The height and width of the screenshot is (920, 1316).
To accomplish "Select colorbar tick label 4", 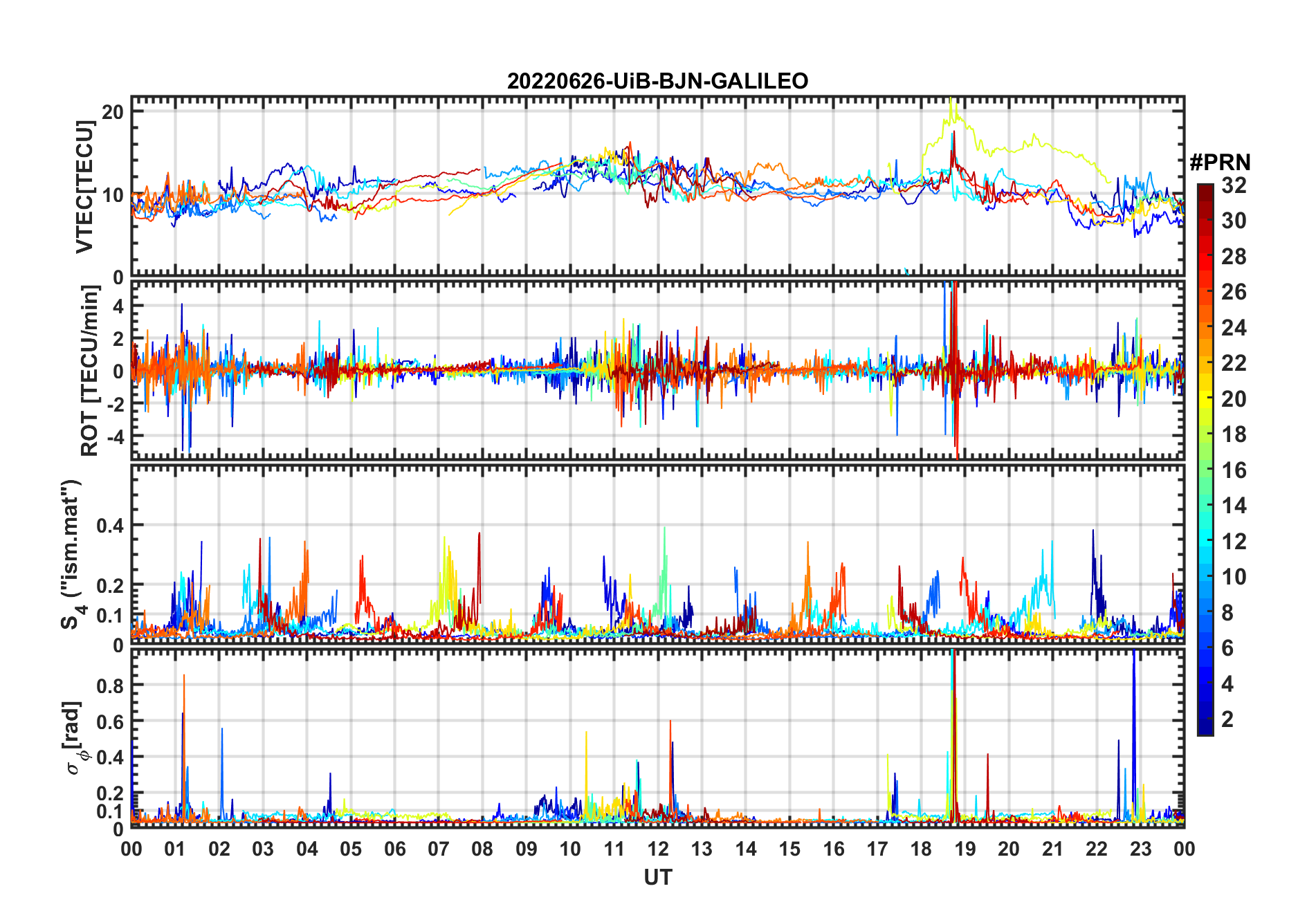I will pyautogui.click(x=1227, y=684).
